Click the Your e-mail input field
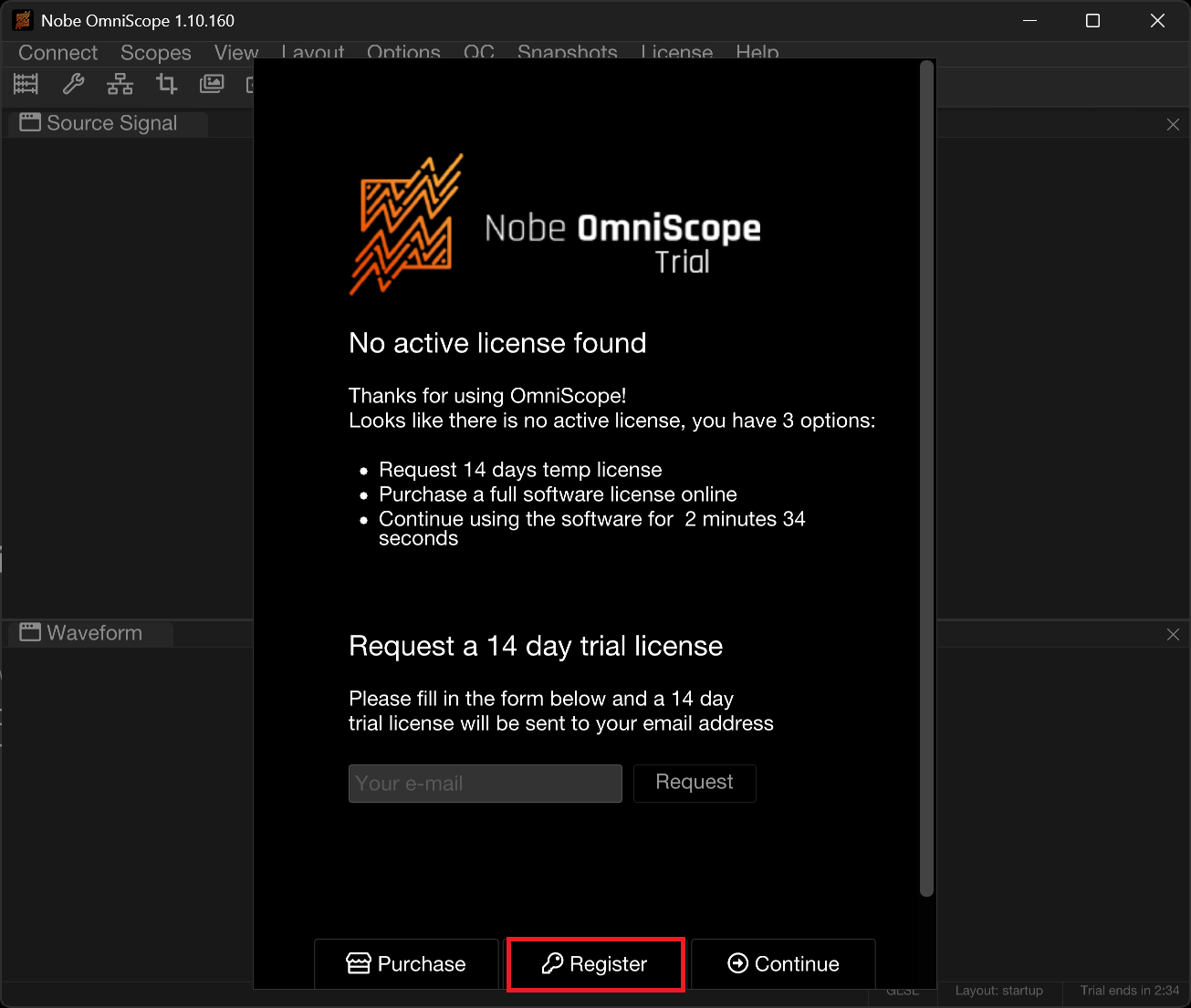 [x=486, y=784]
